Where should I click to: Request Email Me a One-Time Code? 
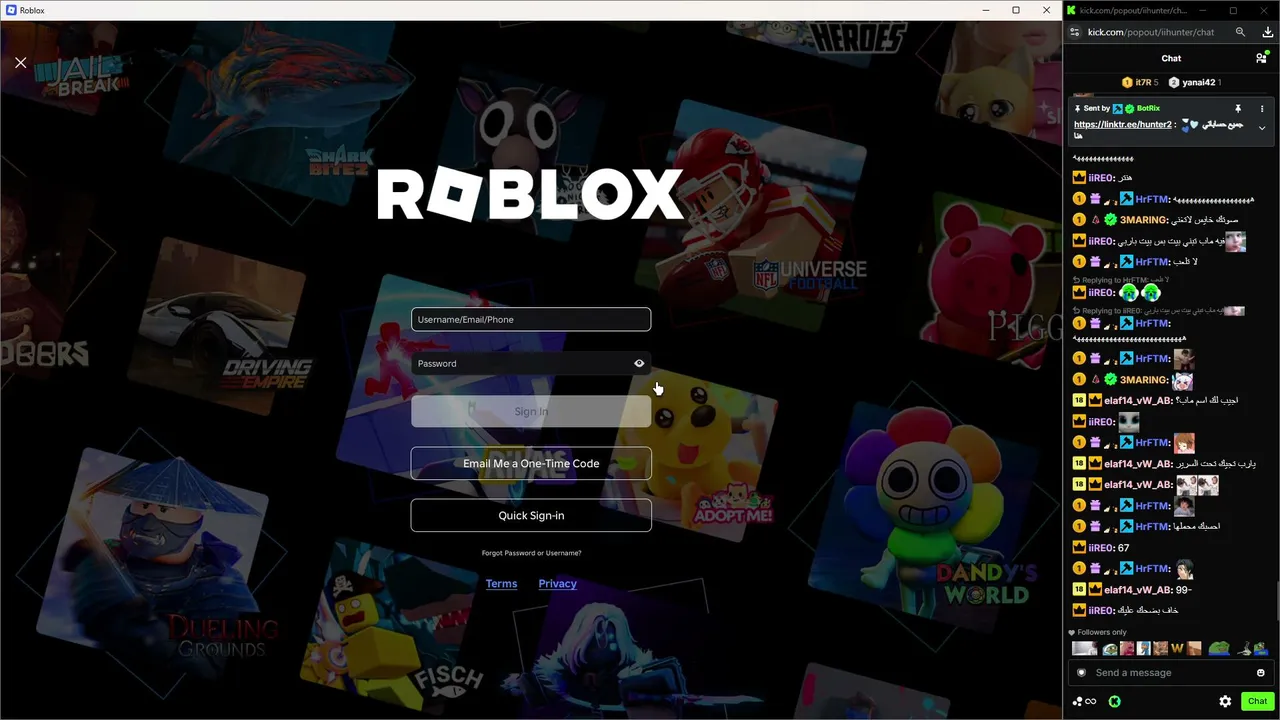coord(531,464)
